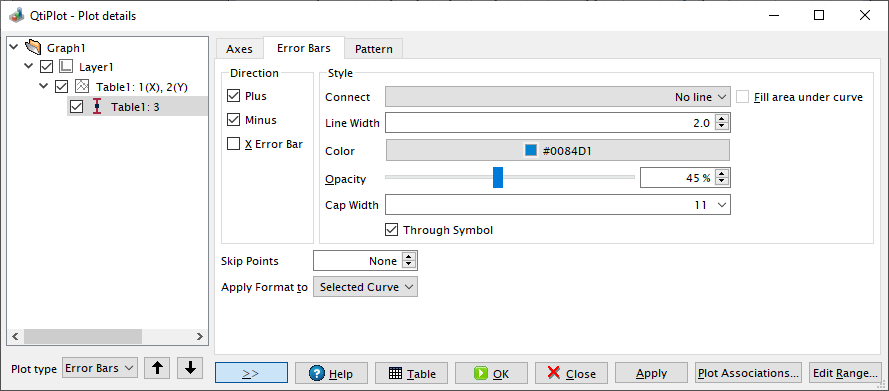
Task: Switch to the Axes tab
Action: (239, 49)
